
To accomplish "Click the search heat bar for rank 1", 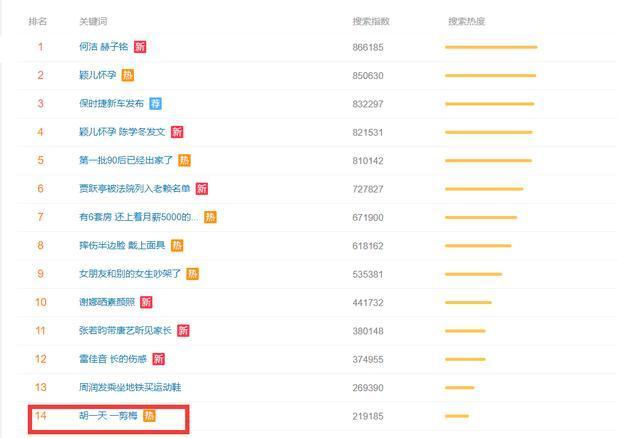I will [491, 47].
